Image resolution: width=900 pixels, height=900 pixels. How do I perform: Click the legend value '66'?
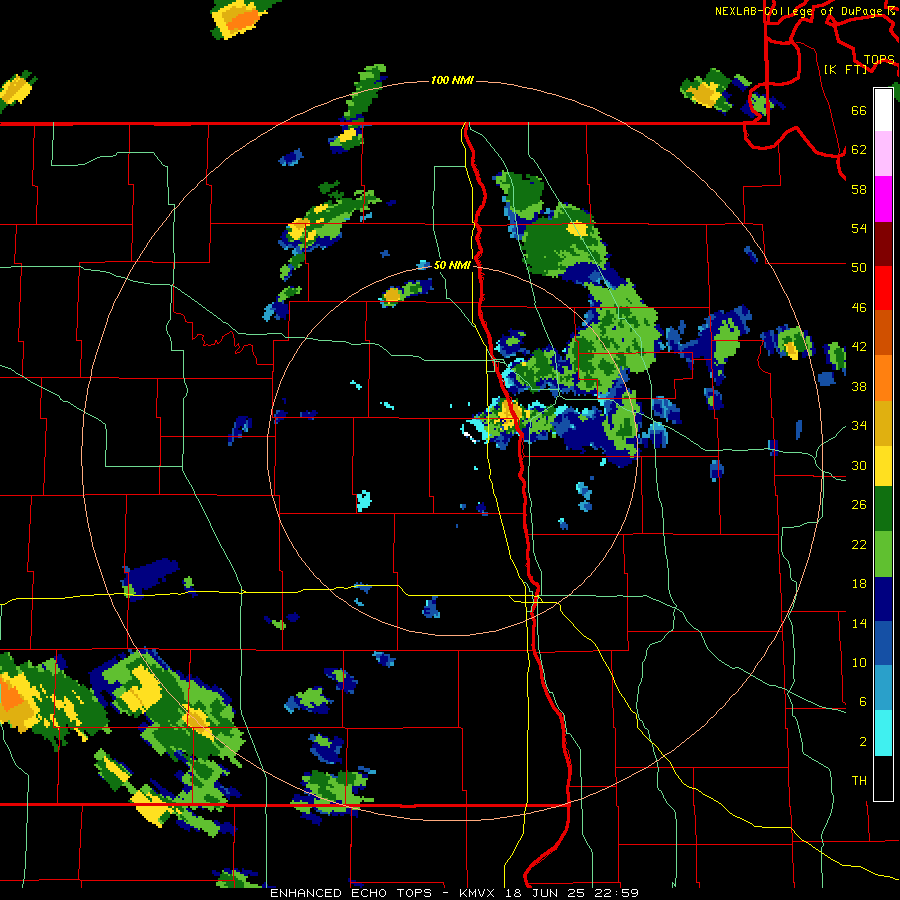pos(859,110)
